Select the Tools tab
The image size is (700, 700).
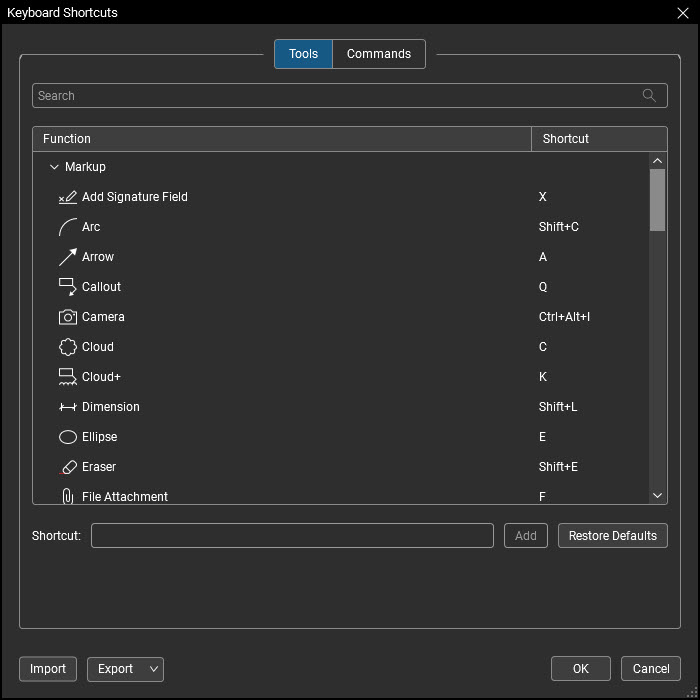pyautogui.click(x=303, y=54)
